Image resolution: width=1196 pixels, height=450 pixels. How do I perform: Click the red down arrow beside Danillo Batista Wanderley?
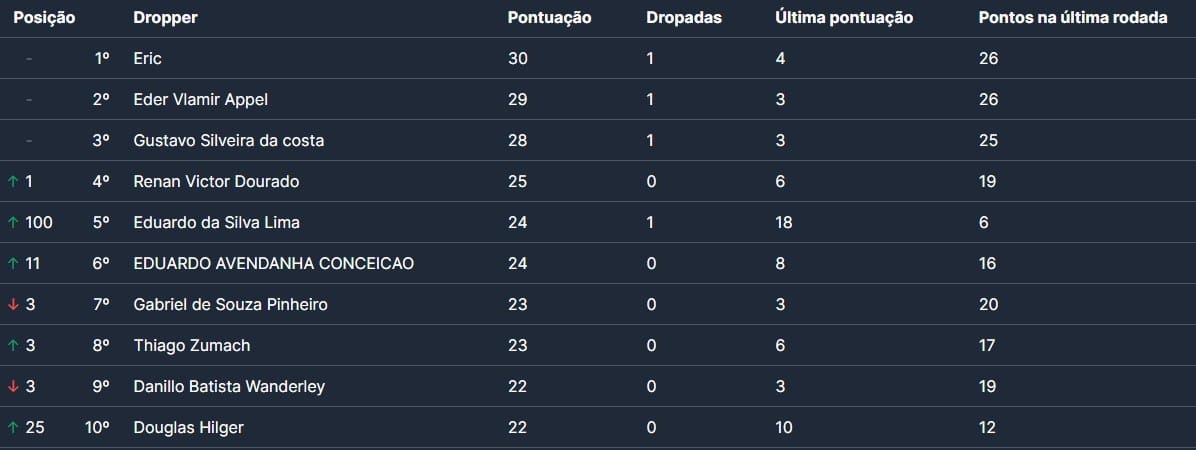pos(13,387)
